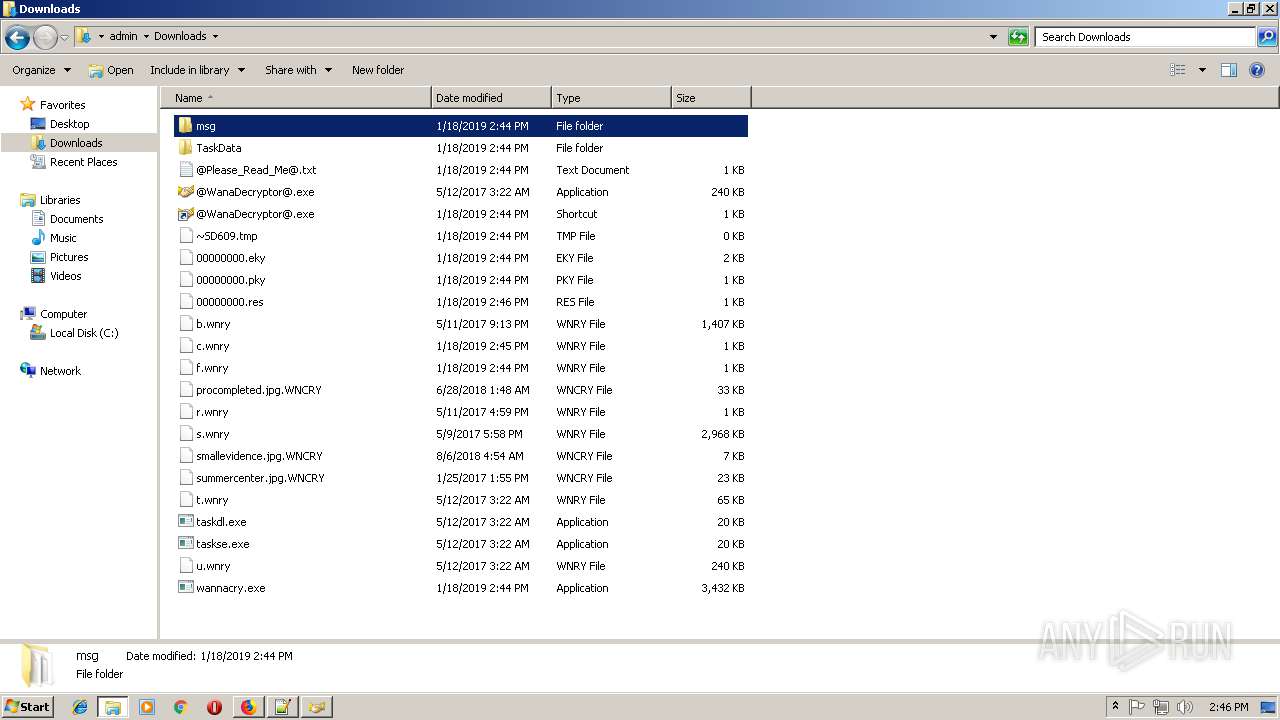
Task: Click the green Refresh button in address bar
Action: coord(1018,37)
